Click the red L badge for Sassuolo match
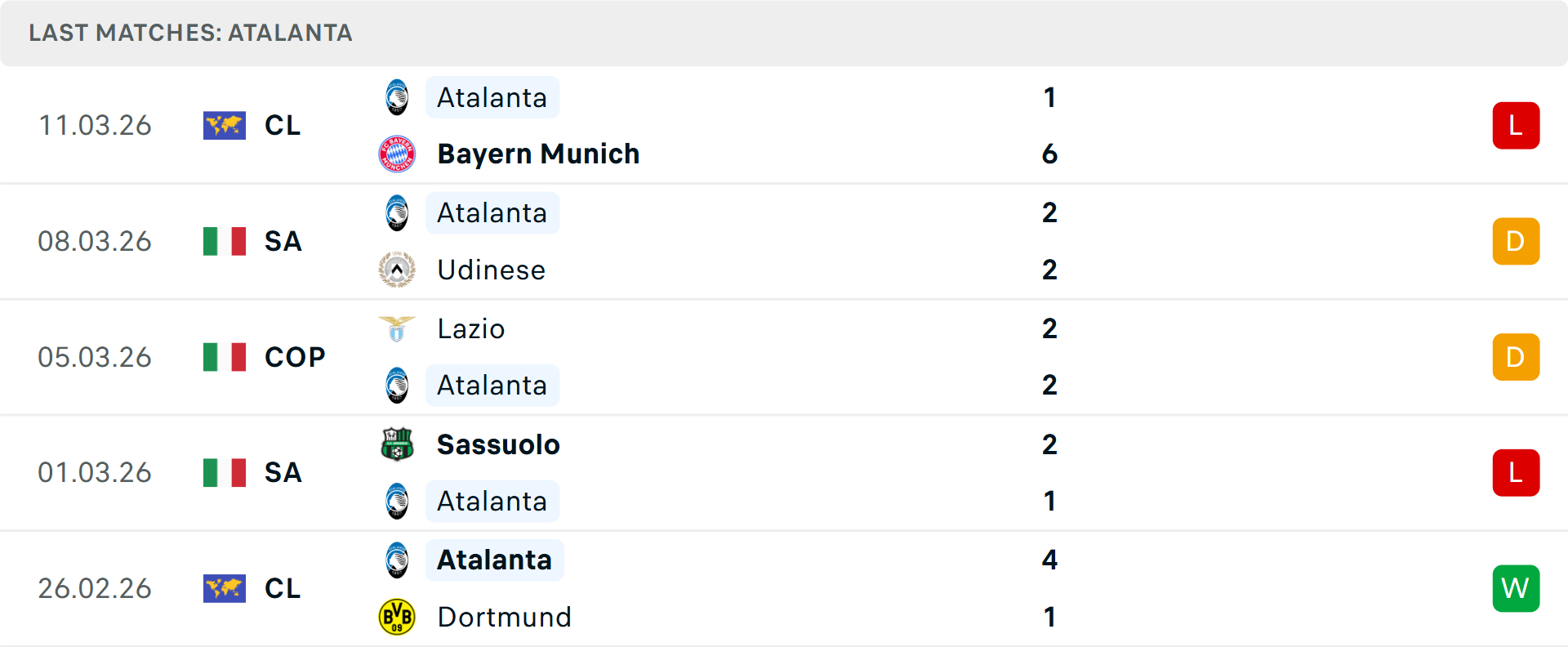Screen dimensions: 1568x647 coord(1516,472)
